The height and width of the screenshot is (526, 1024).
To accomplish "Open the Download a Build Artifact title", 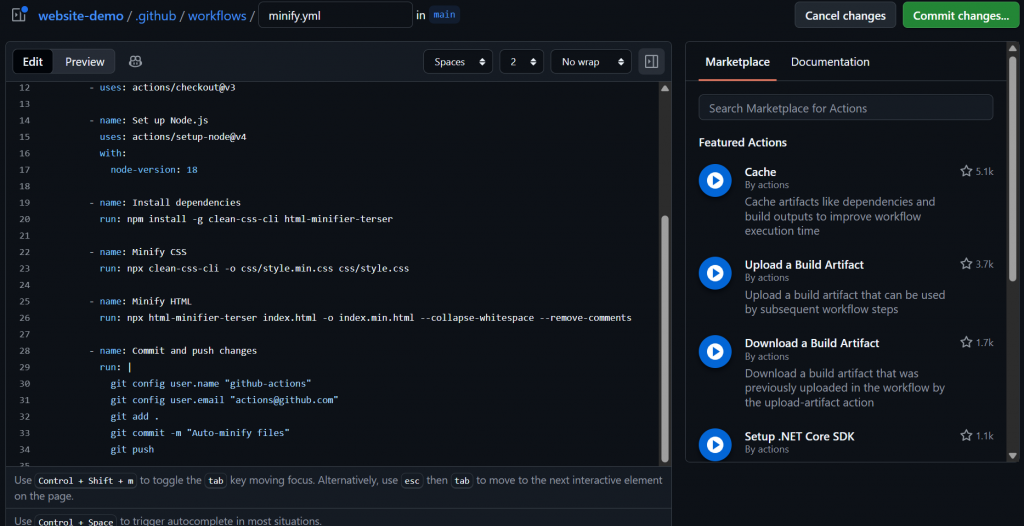I will 812,343.
